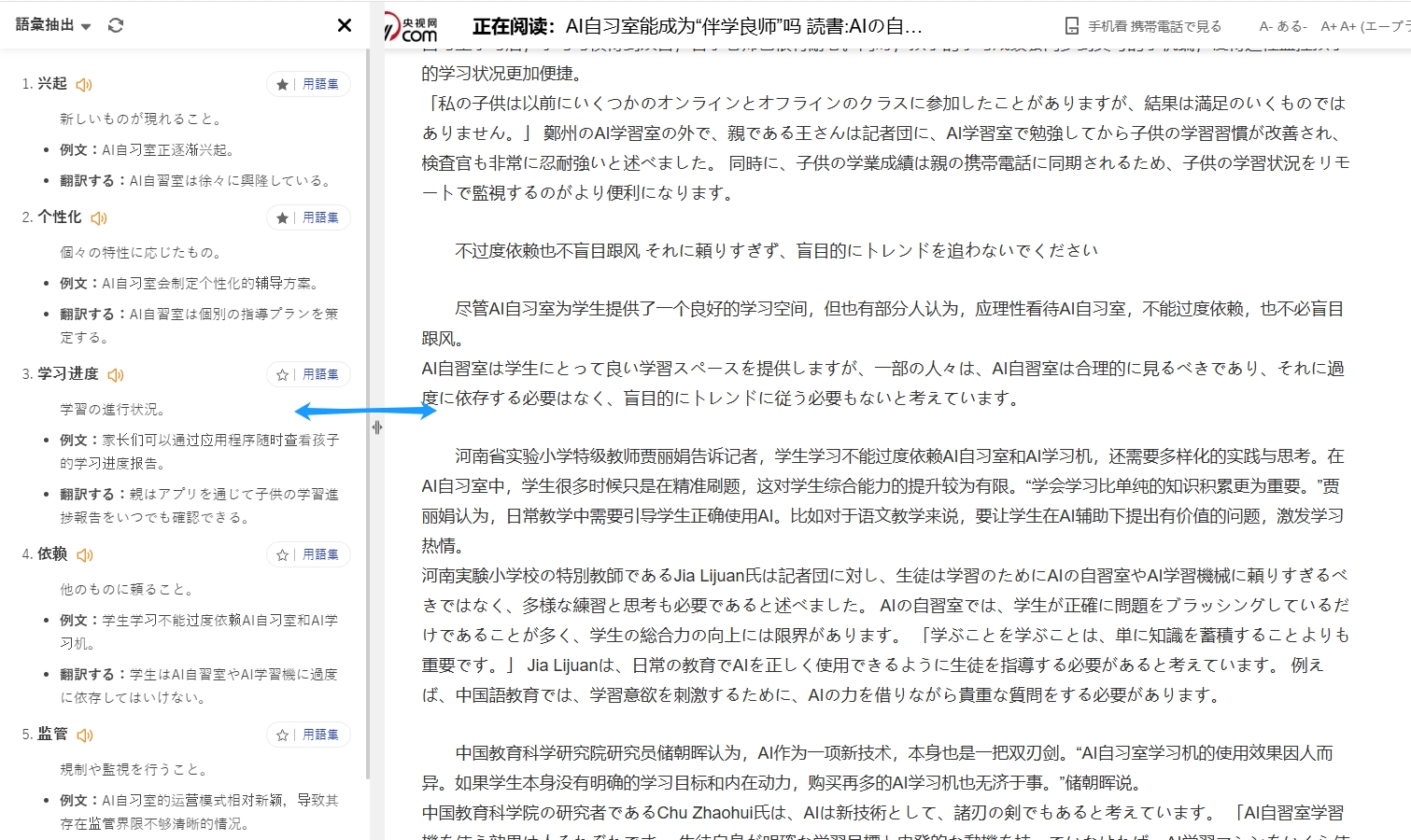Open 用語集 link for 监管

pos(320,735)
